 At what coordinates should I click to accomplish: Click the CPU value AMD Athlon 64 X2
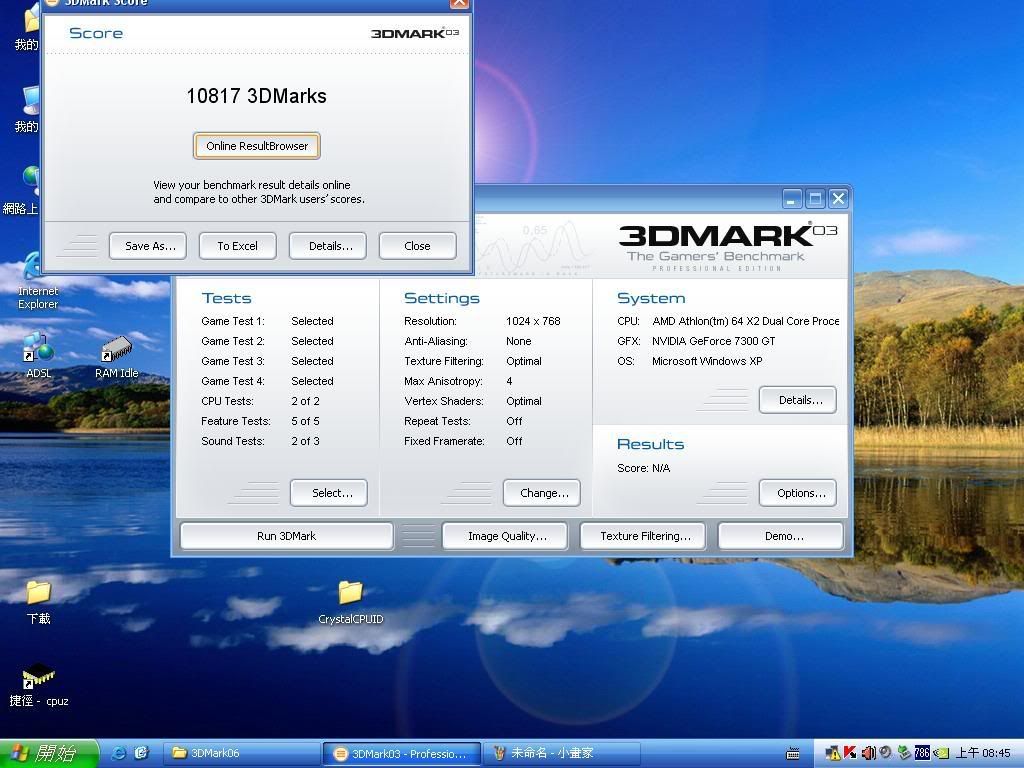tap(745, 321)
